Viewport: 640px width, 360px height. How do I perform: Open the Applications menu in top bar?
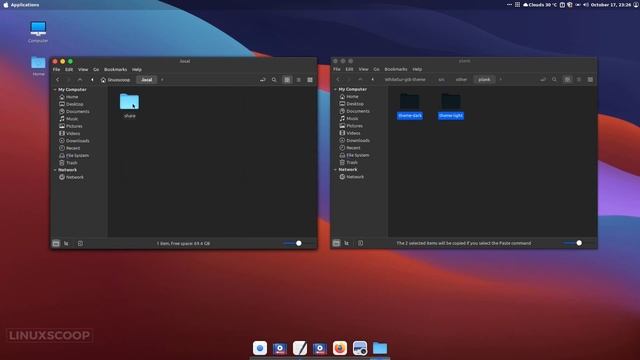[x=25, y=5]
